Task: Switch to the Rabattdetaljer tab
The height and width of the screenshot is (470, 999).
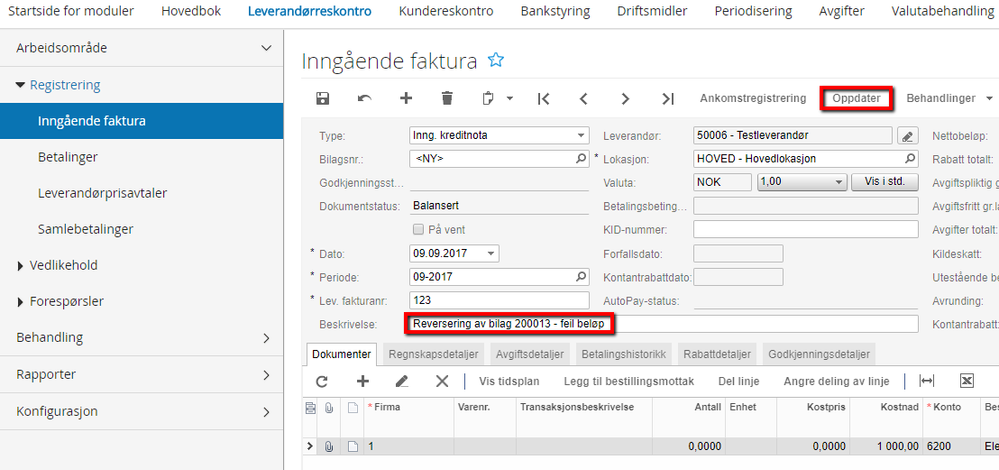Action: [717, 354]
